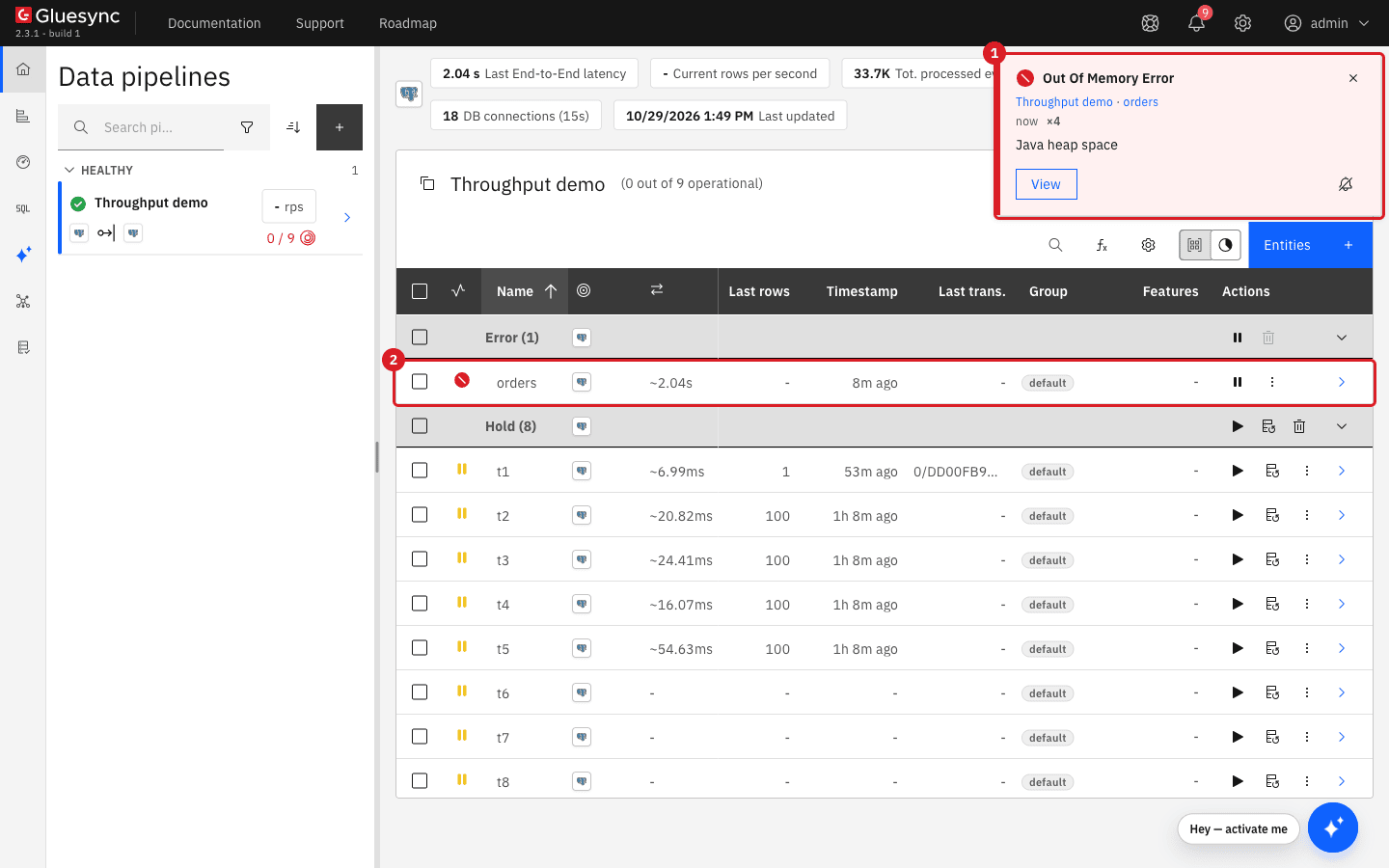Open SQL tool in left sidebar
The image size is (1389, 868).
pos(23,208)
